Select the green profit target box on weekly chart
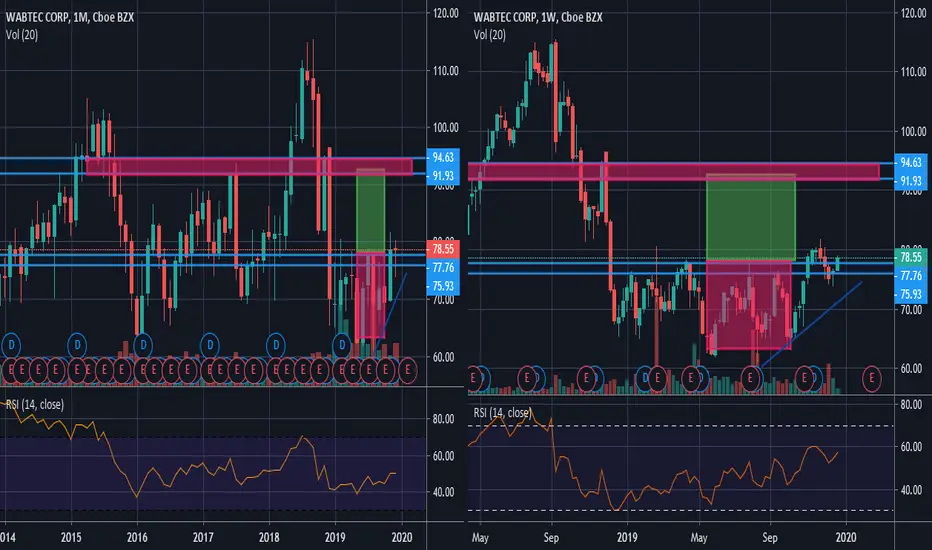Screen dimensions: 932x550 [751, 218]
